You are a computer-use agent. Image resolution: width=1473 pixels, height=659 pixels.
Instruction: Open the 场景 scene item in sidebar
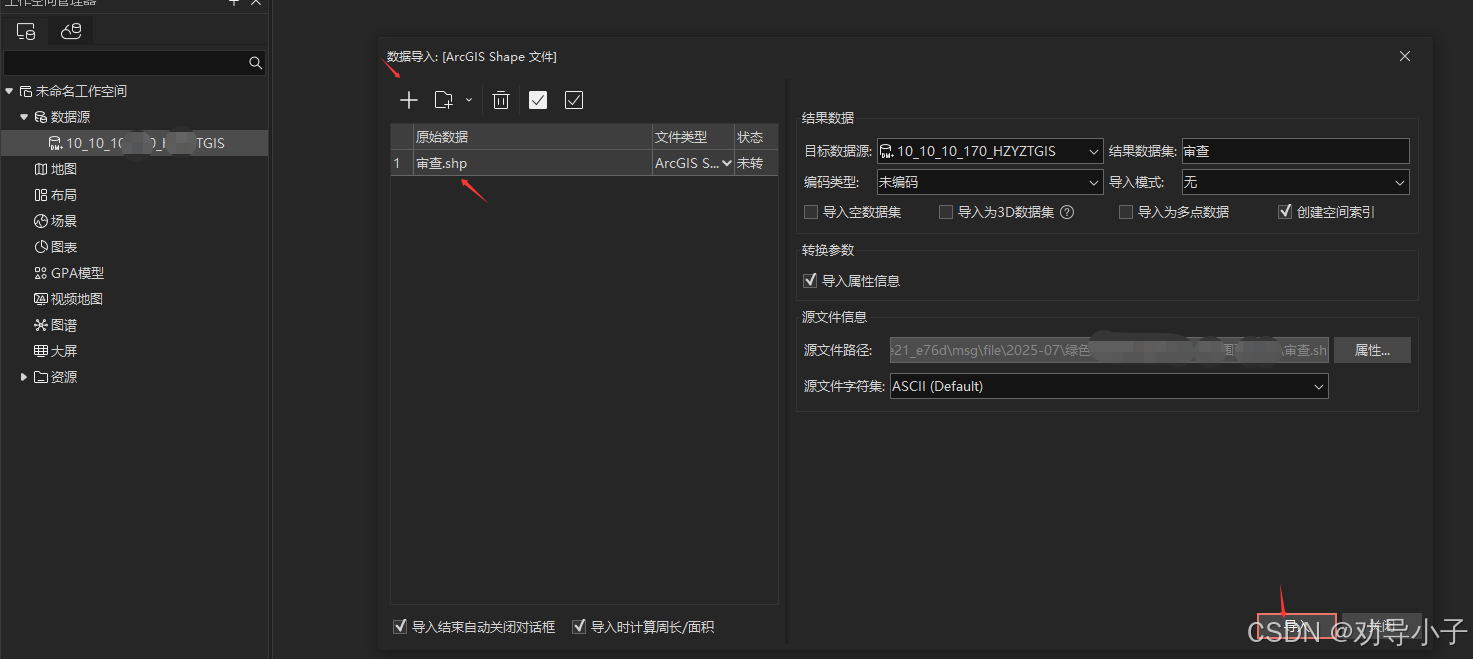[x=64, y=220]
